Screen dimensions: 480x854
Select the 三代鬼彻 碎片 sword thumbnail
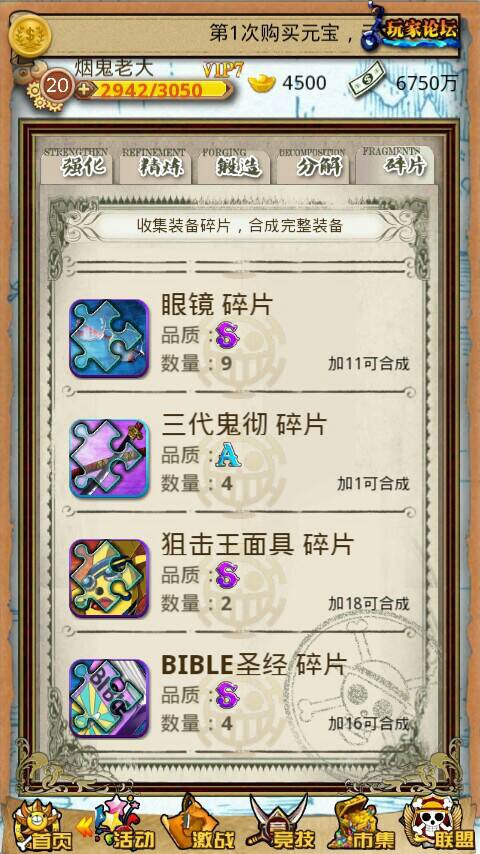click(109, 458)
